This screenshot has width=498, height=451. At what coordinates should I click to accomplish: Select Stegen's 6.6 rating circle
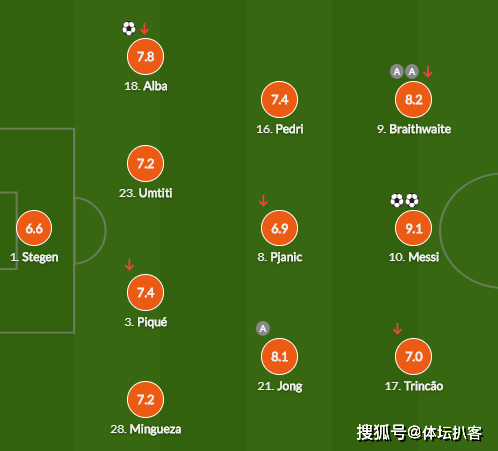[34, 228]
